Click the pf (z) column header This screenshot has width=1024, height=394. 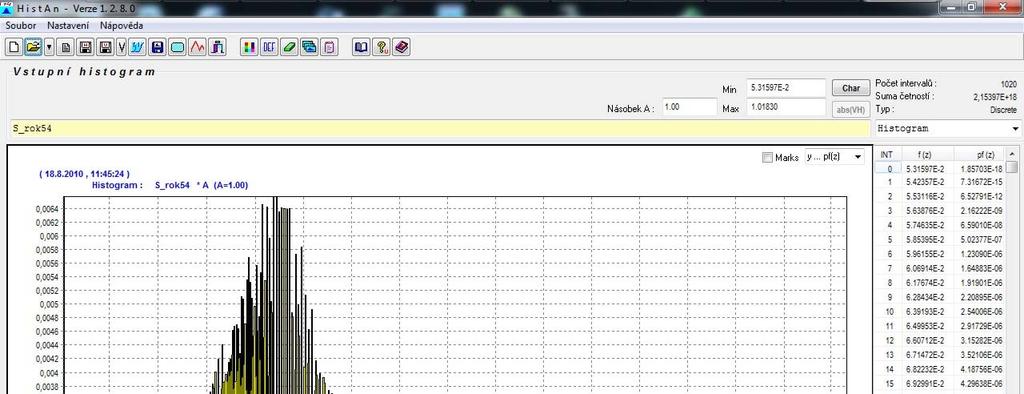point(980,155)
